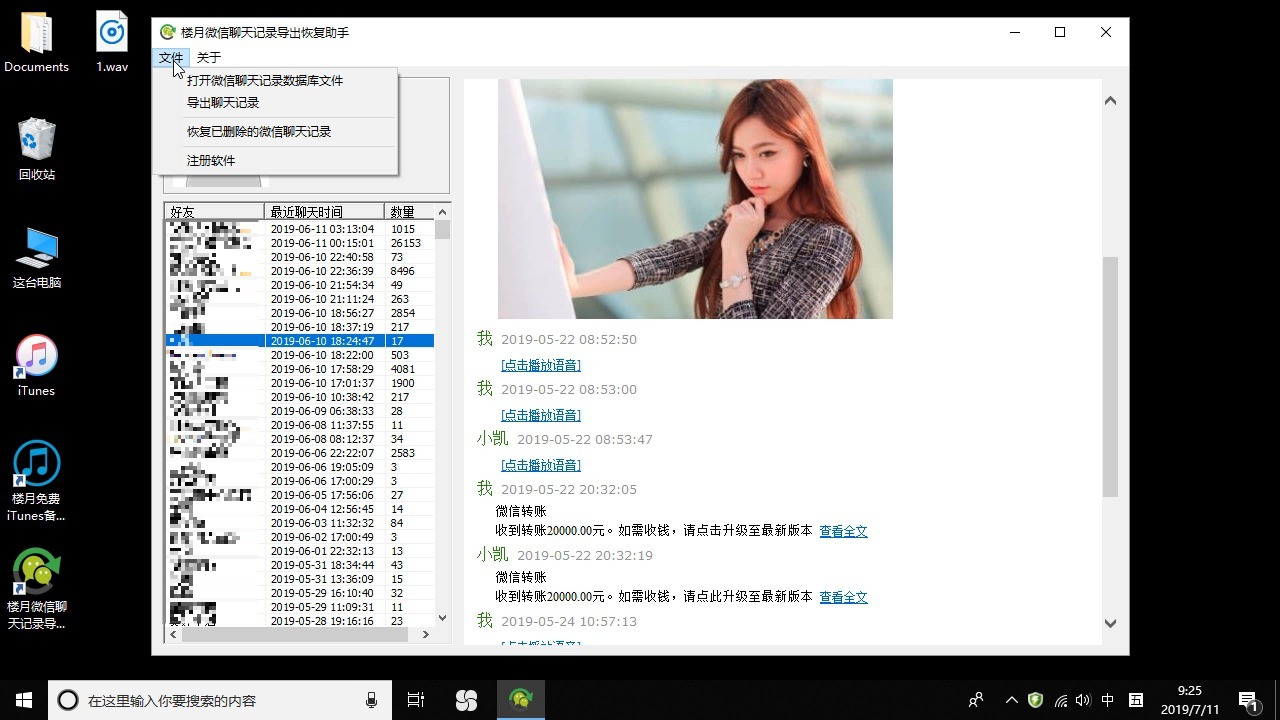Viewport: 1280px width, 720px height.
Task: Select row dated 2019-06-11 00:15:01
Action: tap(300, 243)
